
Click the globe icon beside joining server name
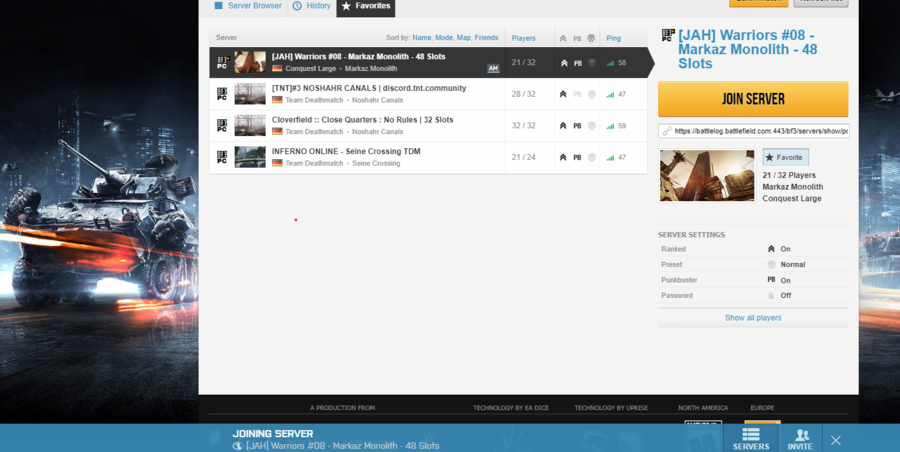point(238,446)
